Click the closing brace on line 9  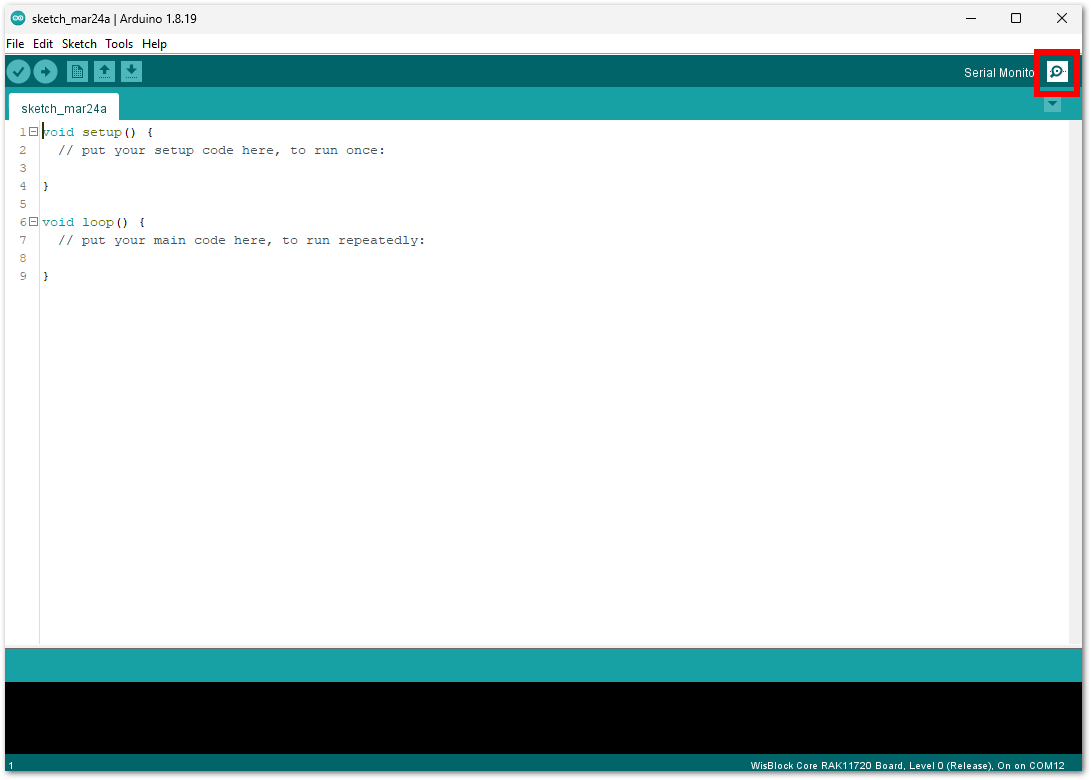tap(46, 276)
